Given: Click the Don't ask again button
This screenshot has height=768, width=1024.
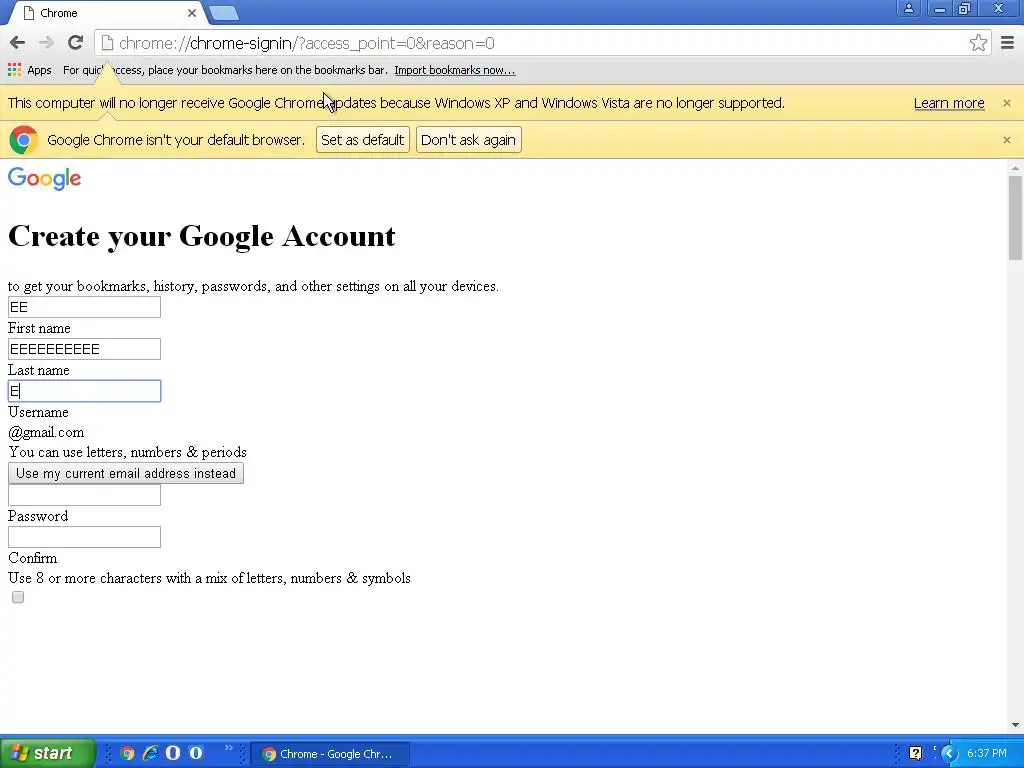Looking at the screenshot, I should (468, 140).
